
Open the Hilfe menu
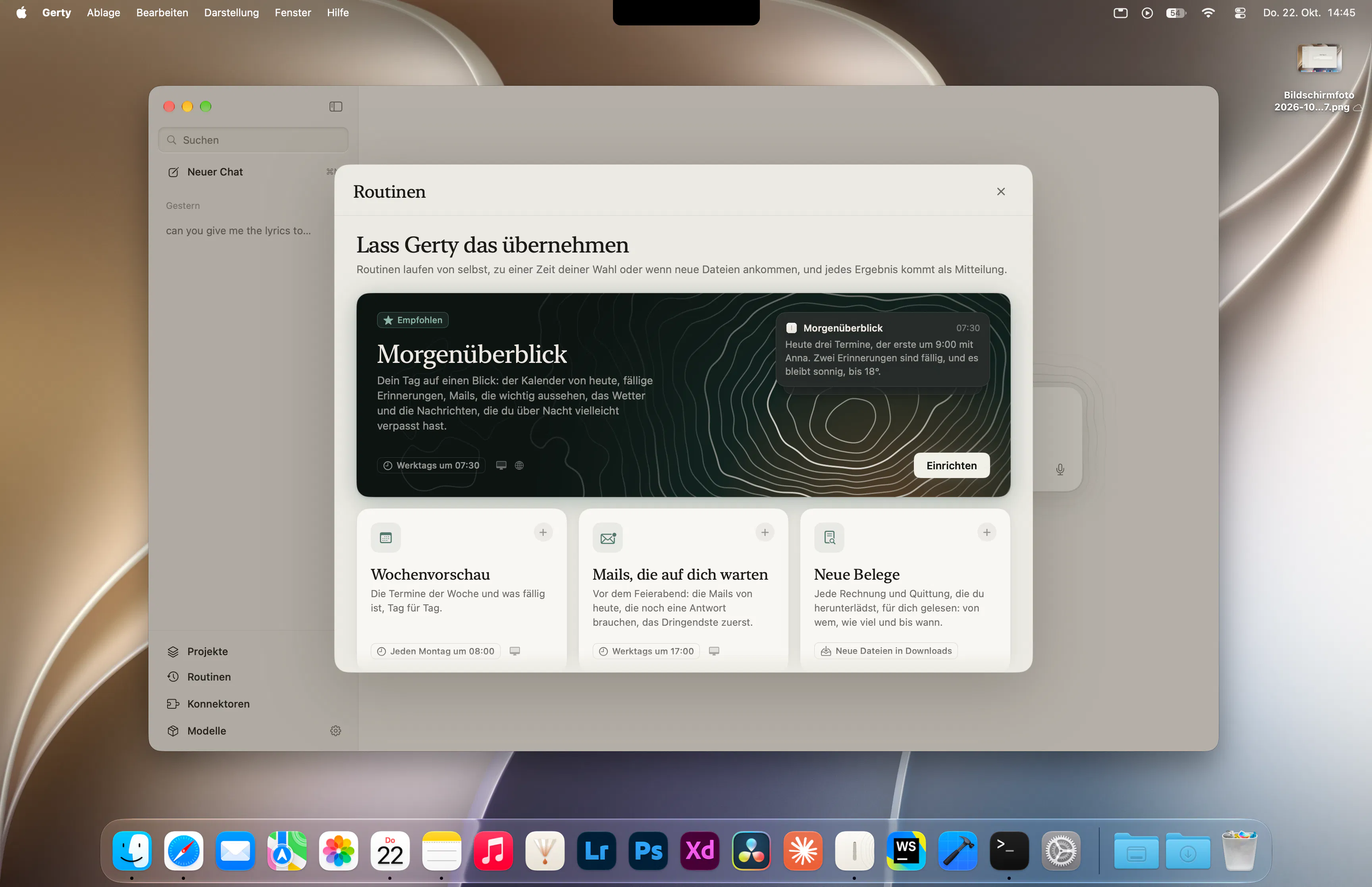pos(338,13)
